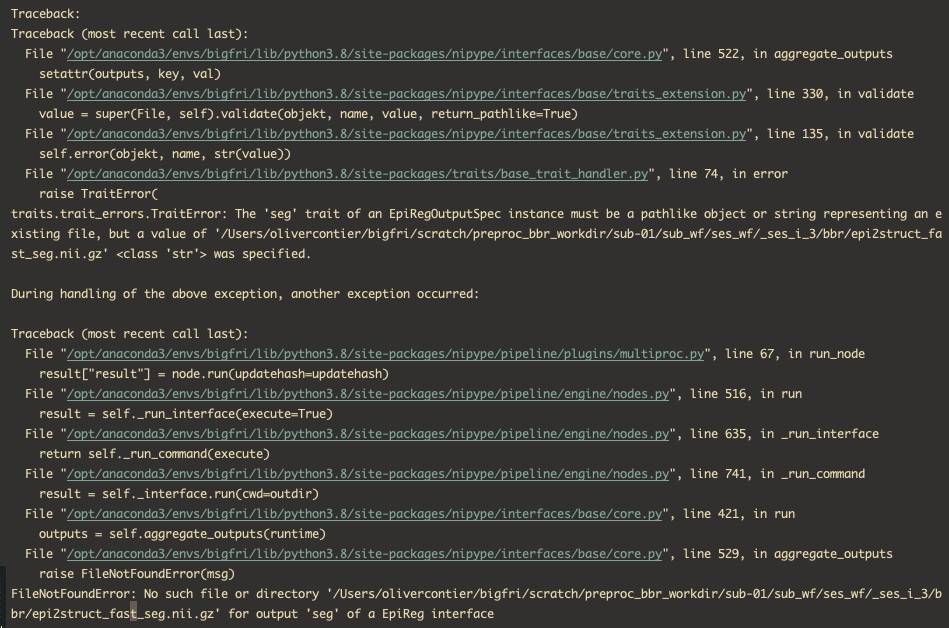Click the 'value = super(File, self).validate' line

click(x=308, y=114)
